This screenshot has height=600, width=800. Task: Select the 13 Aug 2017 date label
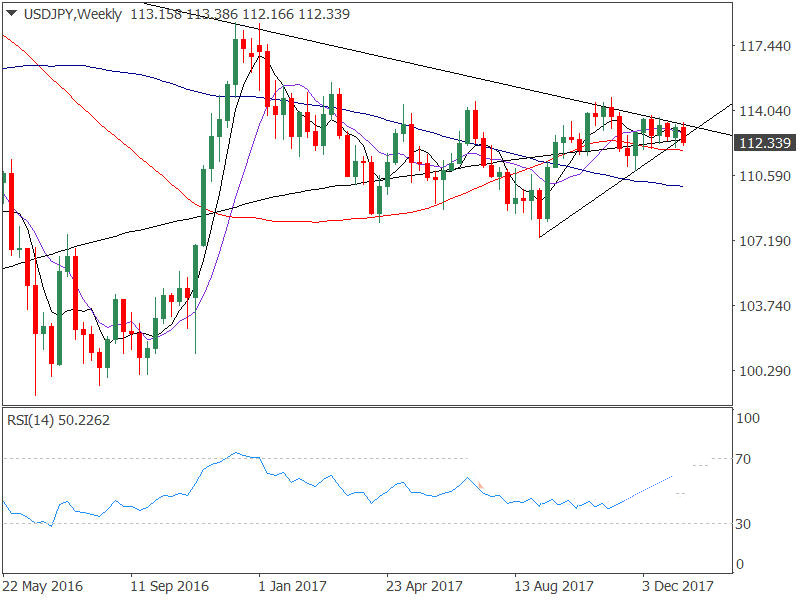554,586
